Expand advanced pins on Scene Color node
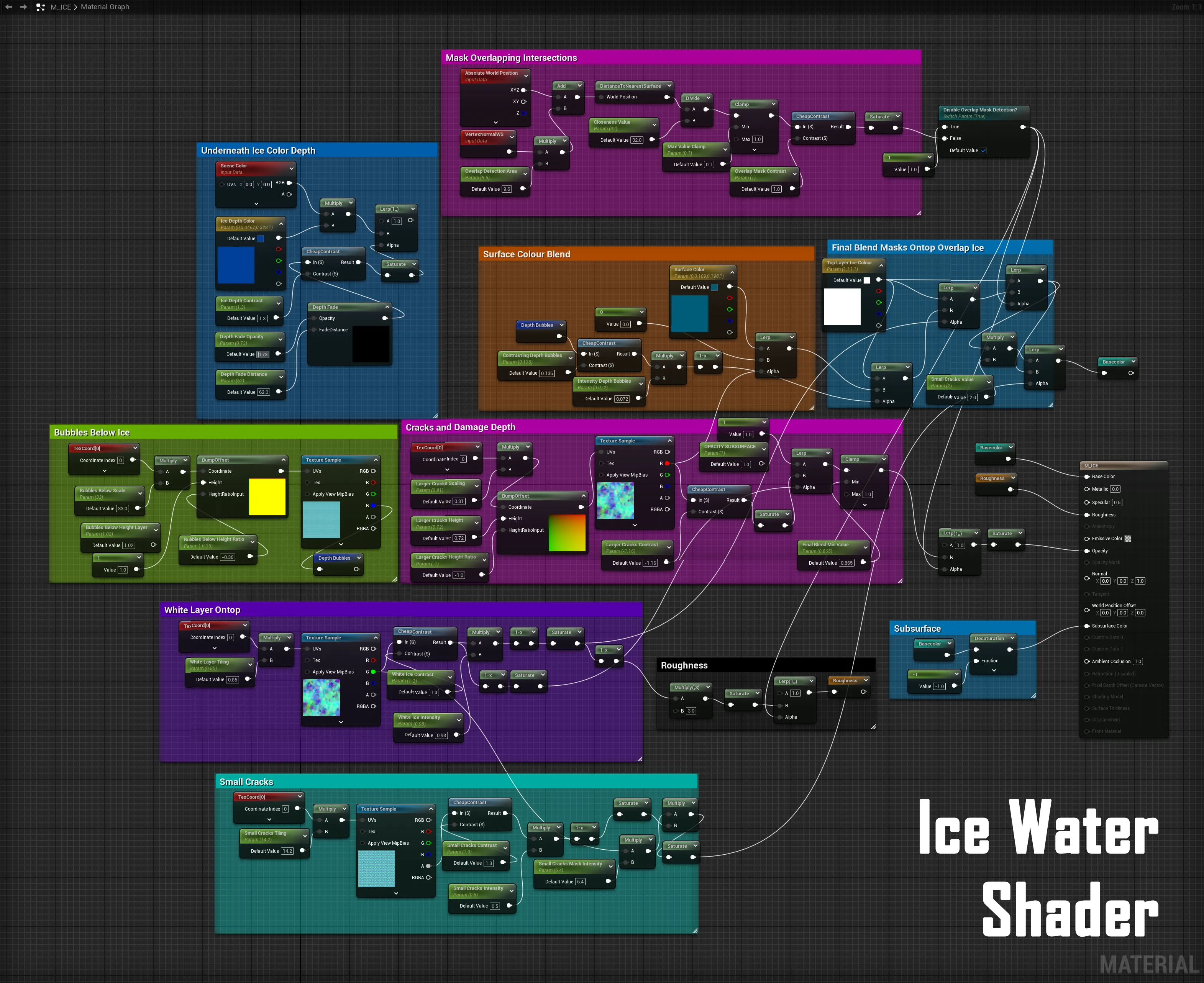 pyautogui.click(x=256, y=203)
